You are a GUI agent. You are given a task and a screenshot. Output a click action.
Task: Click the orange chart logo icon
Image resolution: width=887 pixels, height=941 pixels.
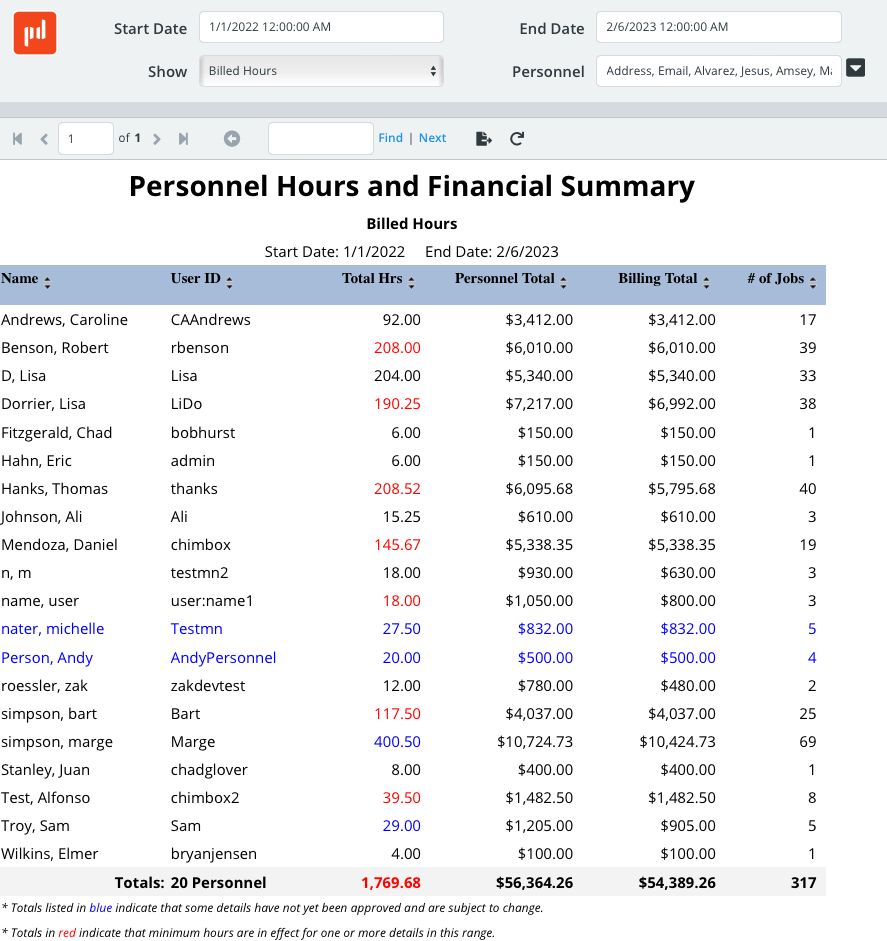coord(35,33)
